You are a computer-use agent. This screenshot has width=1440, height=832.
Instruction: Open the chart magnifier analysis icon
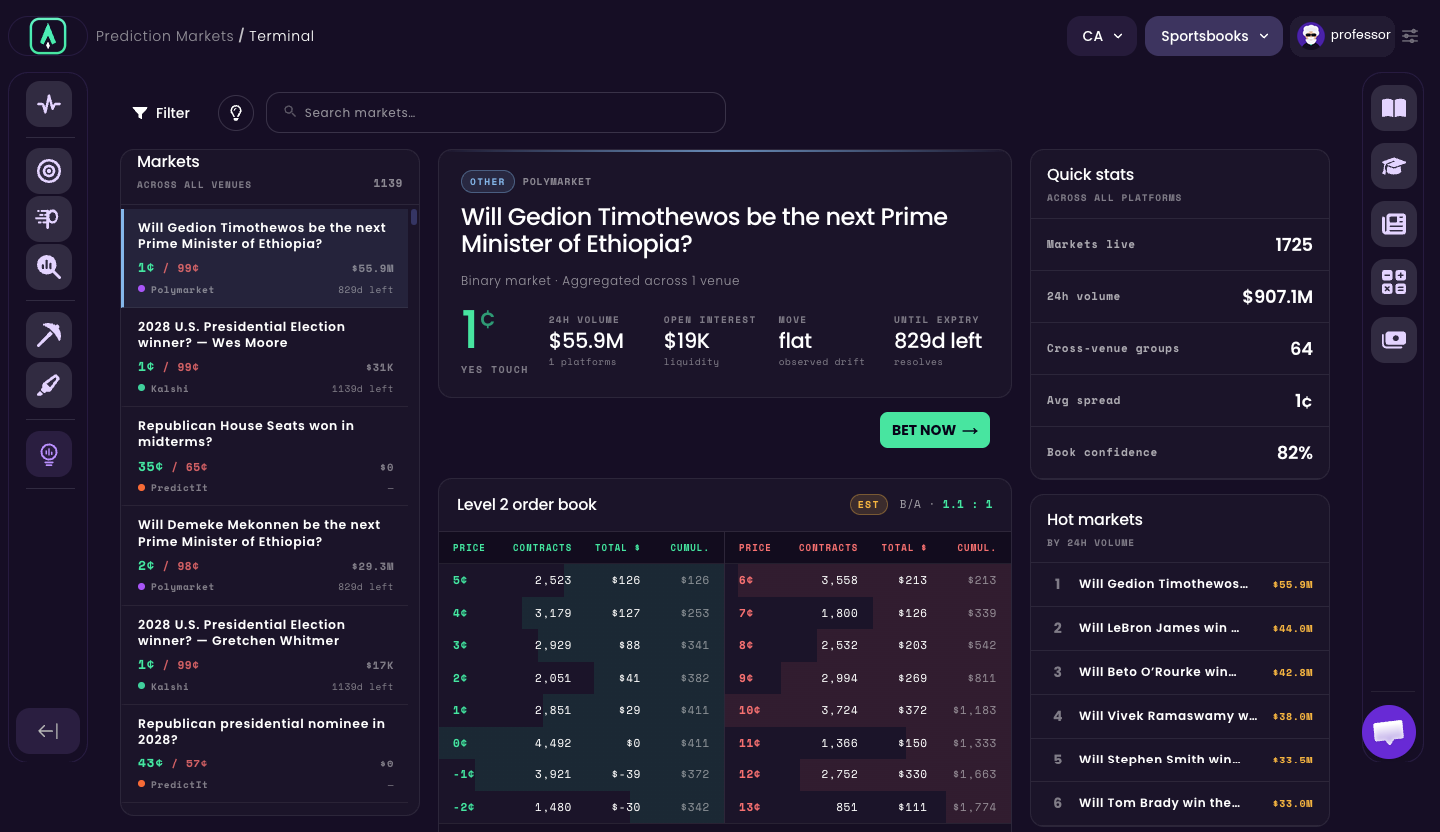tap(49, 266)
